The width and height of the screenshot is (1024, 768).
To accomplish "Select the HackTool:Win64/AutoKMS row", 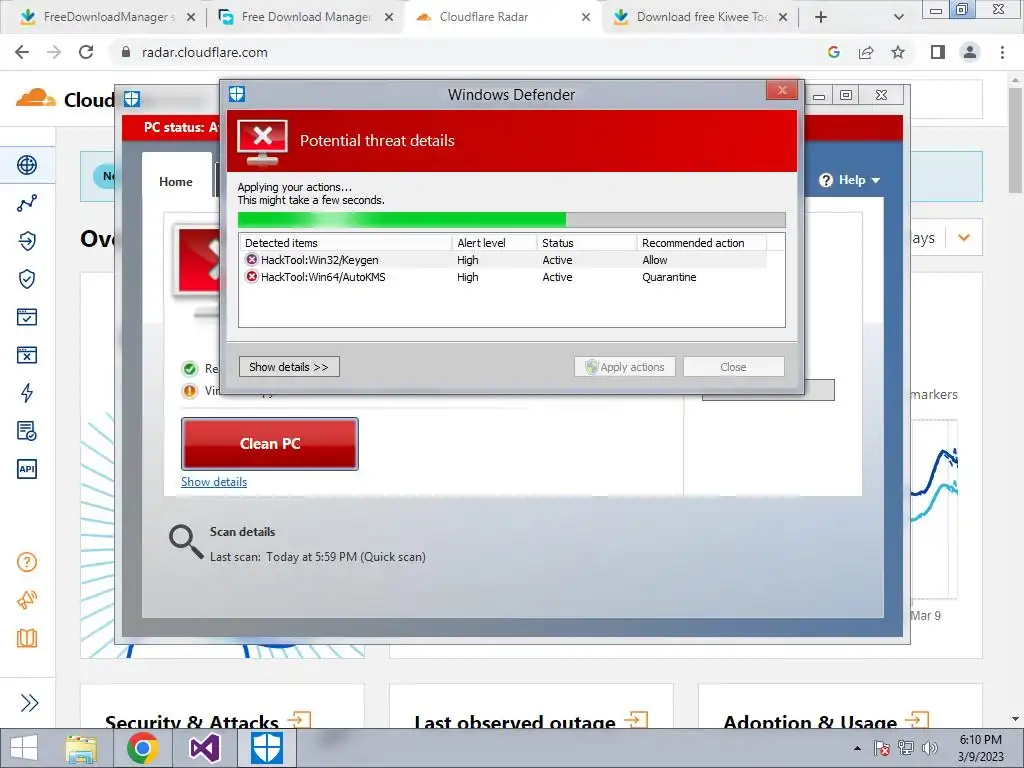I will (503, 277).
